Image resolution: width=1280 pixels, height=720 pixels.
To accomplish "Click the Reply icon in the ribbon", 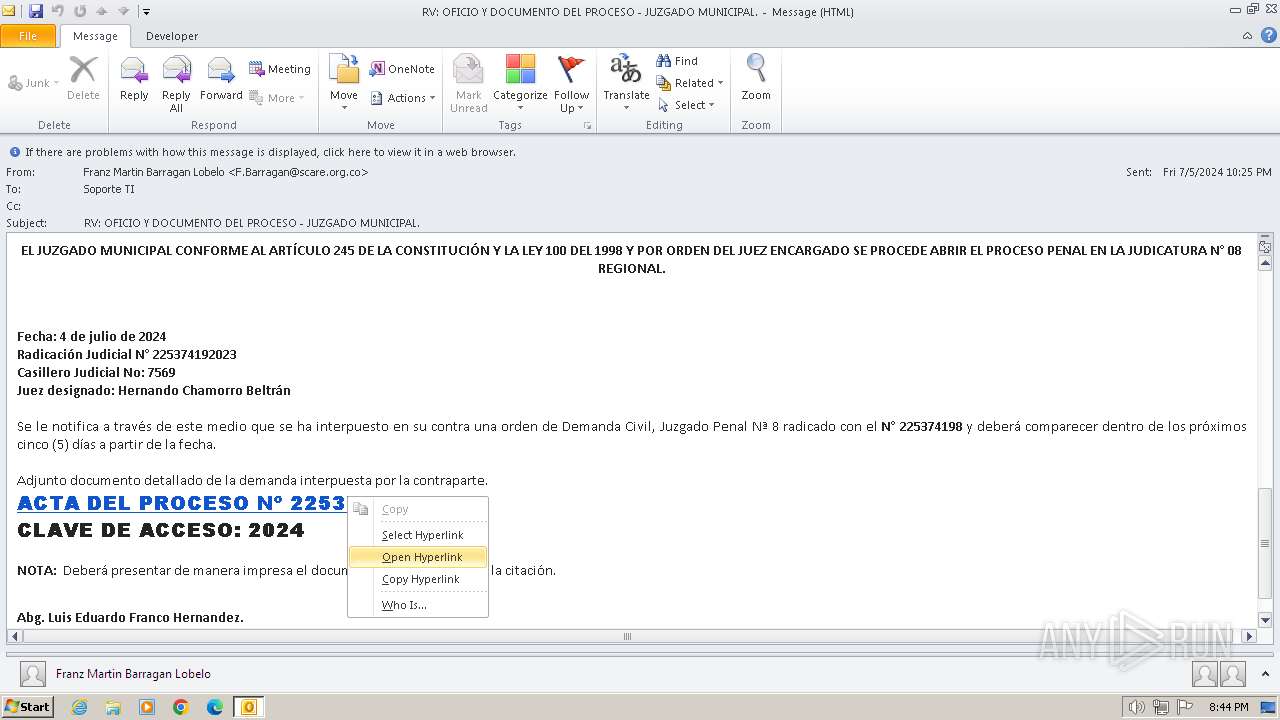I will (134, 79).
